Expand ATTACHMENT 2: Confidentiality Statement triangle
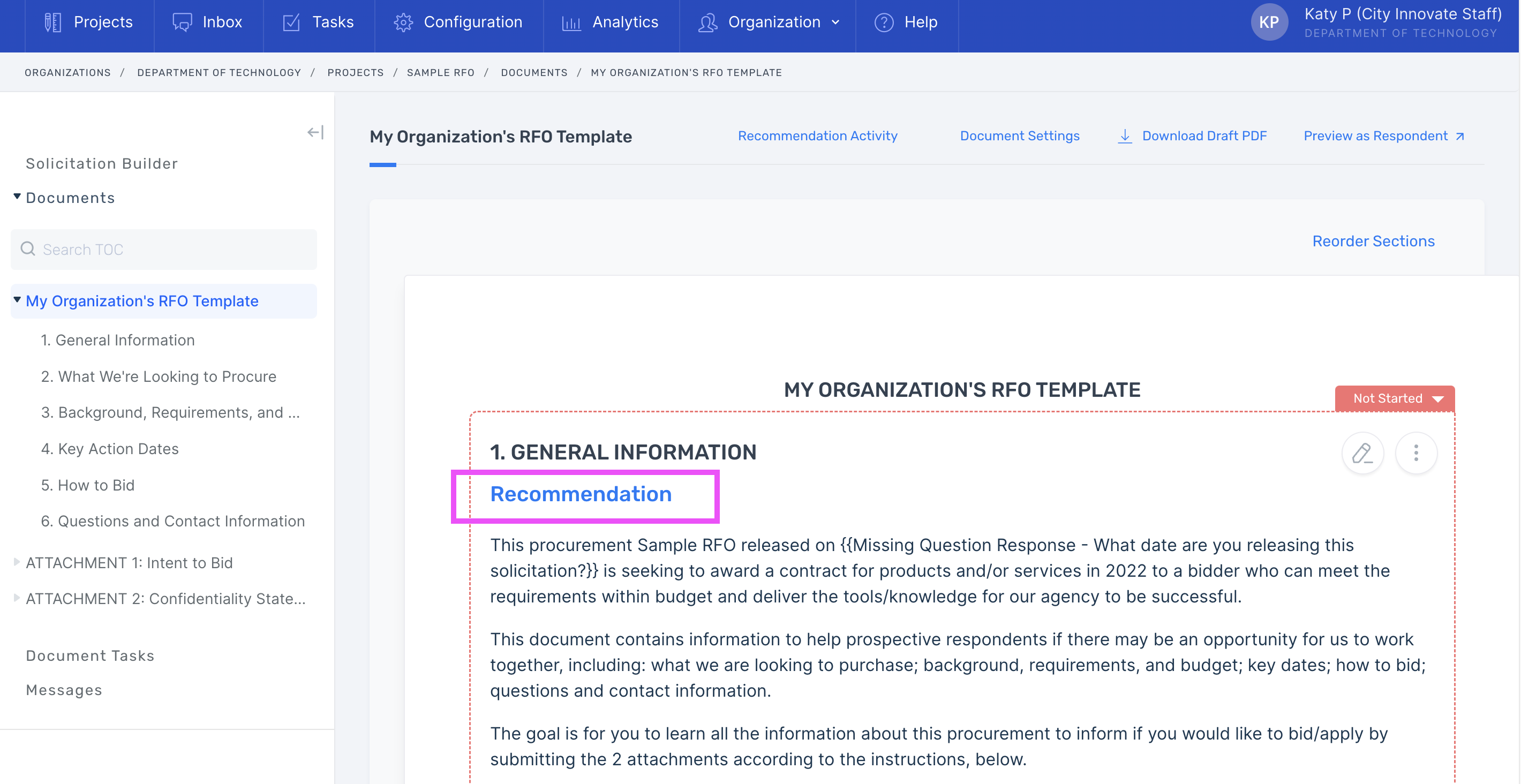 [17, 598]
